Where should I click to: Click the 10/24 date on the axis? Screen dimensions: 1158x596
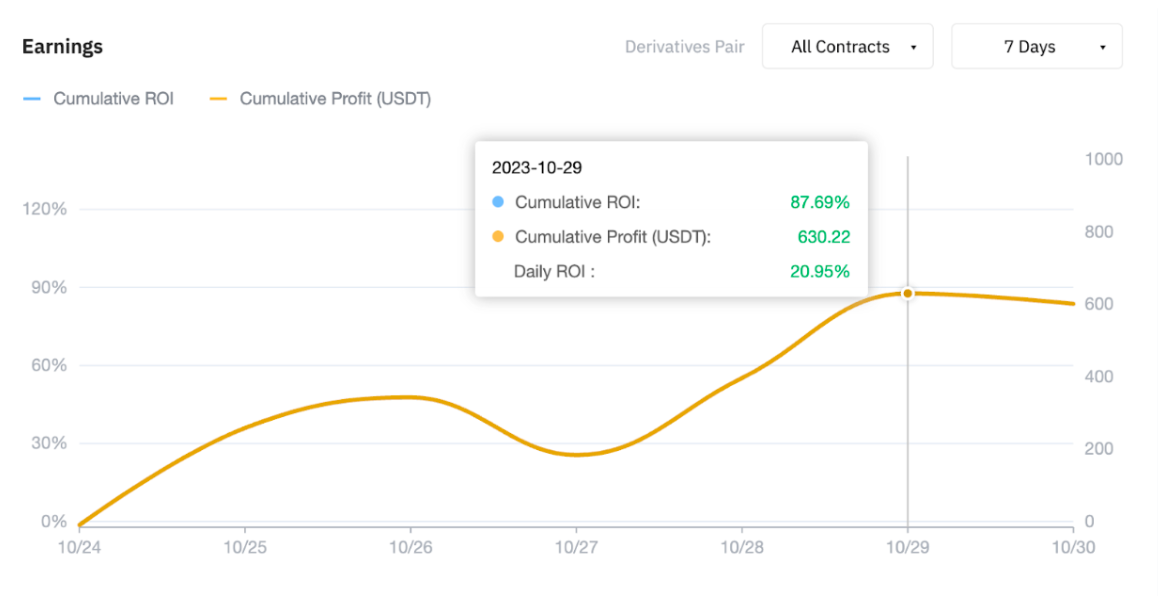click(x=79, y=548)
